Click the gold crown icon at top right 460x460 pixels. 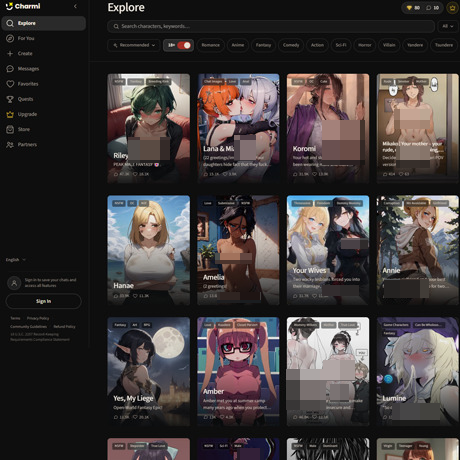[453, 8]
